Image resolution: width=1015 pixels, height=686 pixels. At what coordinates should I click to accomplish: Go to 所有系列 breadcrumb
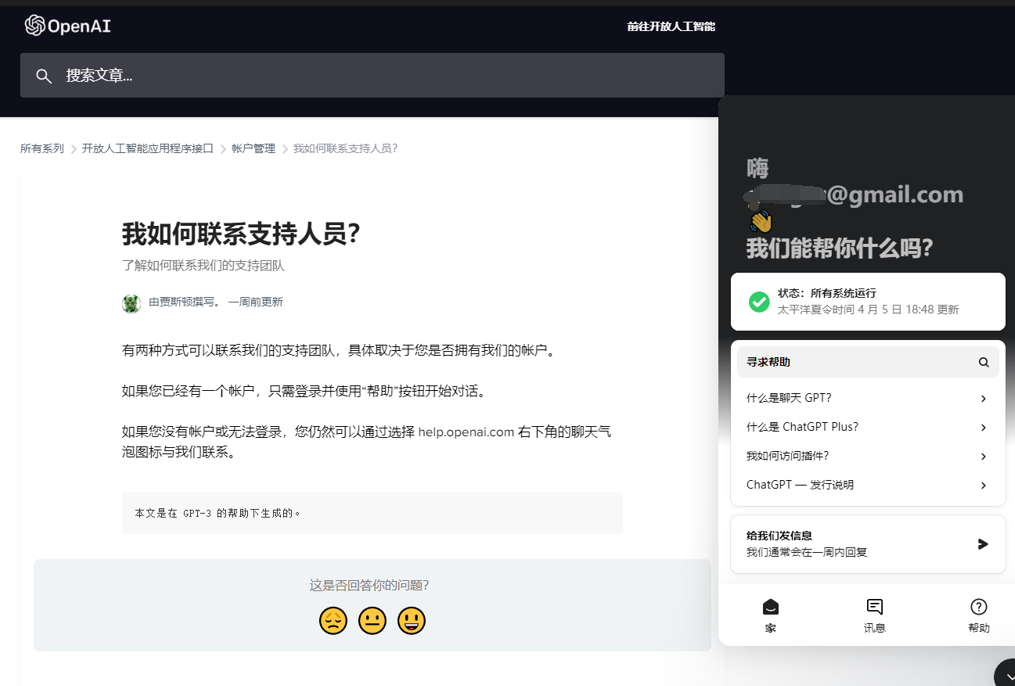click(x=42, y=149)
